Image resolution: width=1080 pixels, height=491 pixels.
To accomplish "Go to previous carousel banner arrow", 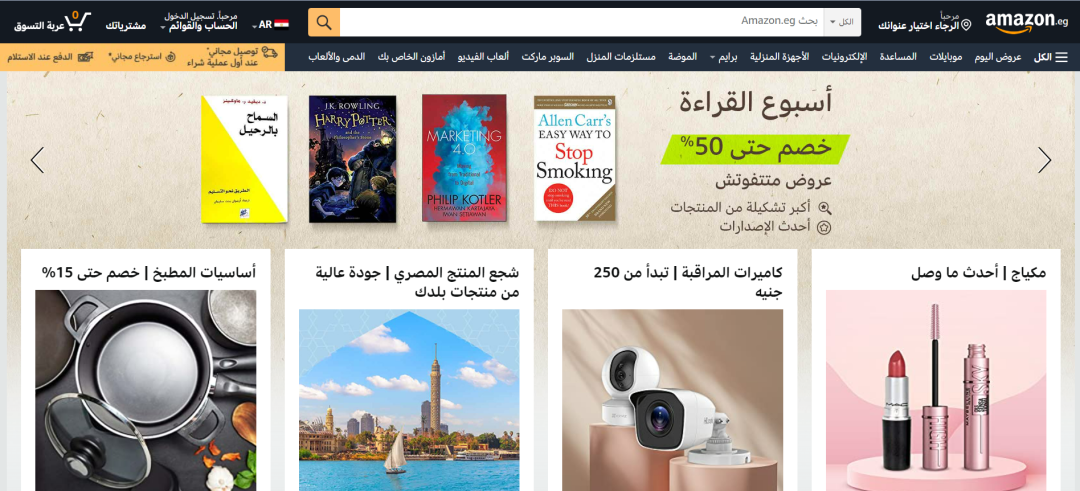I will [37, 160].
